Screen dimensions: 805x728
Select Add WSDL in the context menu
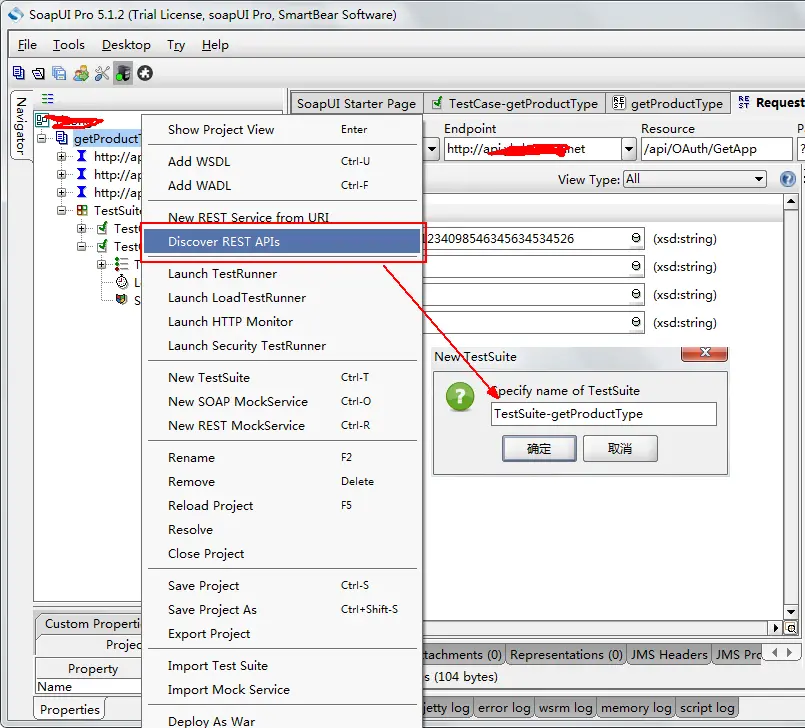pos(282,161)
